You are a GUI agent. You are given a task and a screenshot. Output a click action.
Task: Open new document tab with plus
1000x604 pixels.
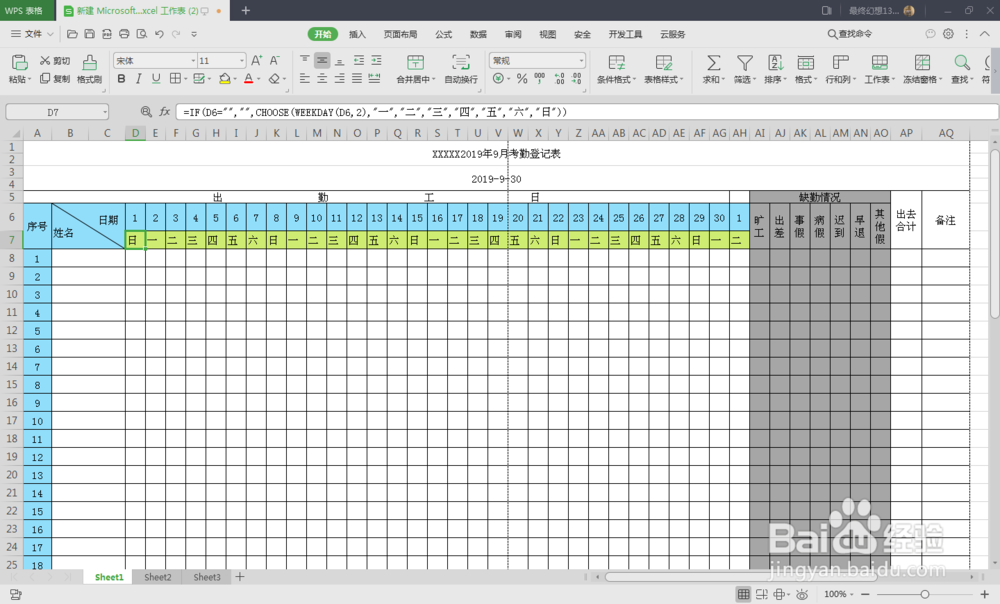tap(246, 10)
